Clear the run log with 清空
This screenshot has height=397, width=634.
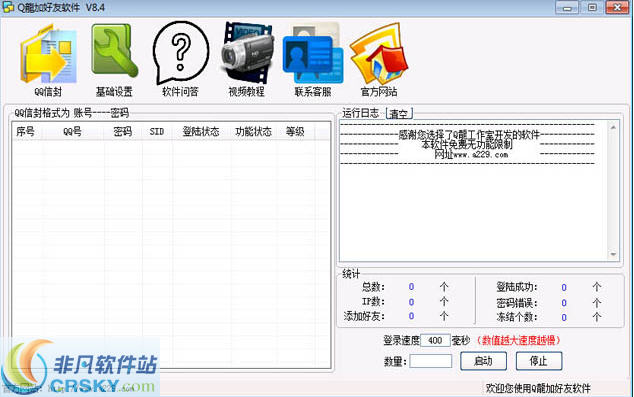coord(399,114)
